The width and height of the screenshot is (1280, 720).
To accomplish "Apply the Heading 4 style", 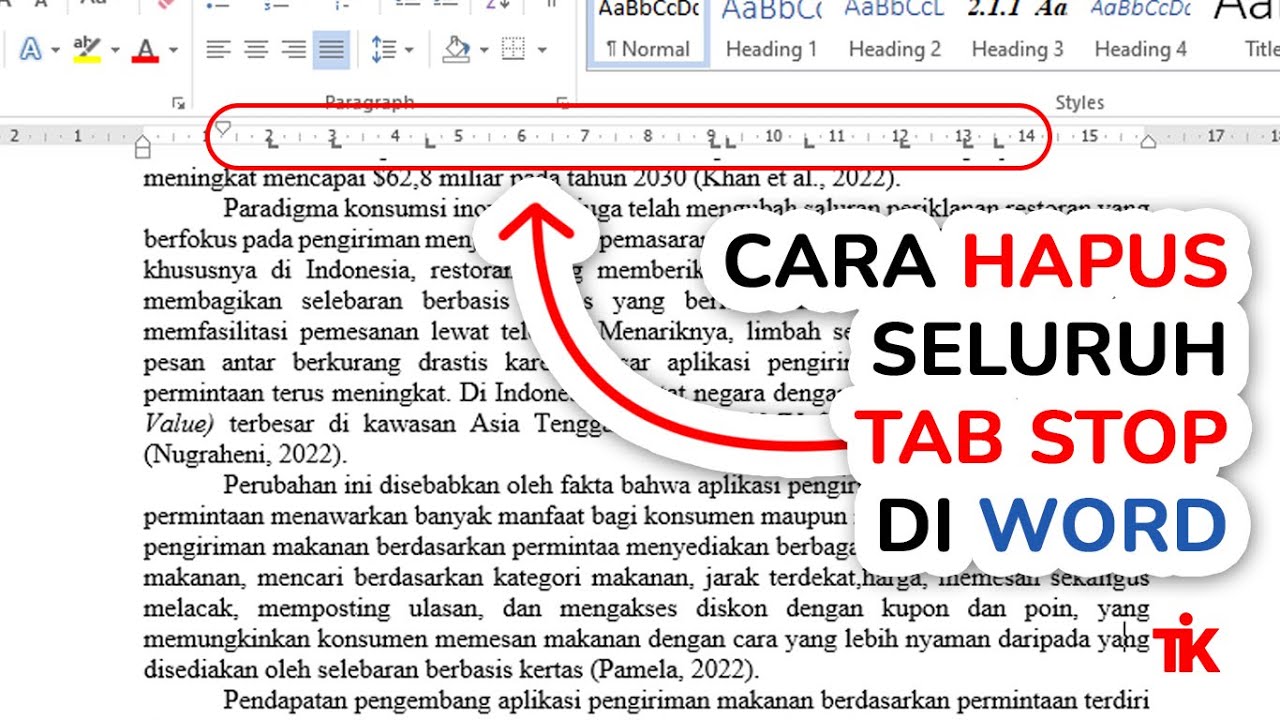I will point(1140,33).
